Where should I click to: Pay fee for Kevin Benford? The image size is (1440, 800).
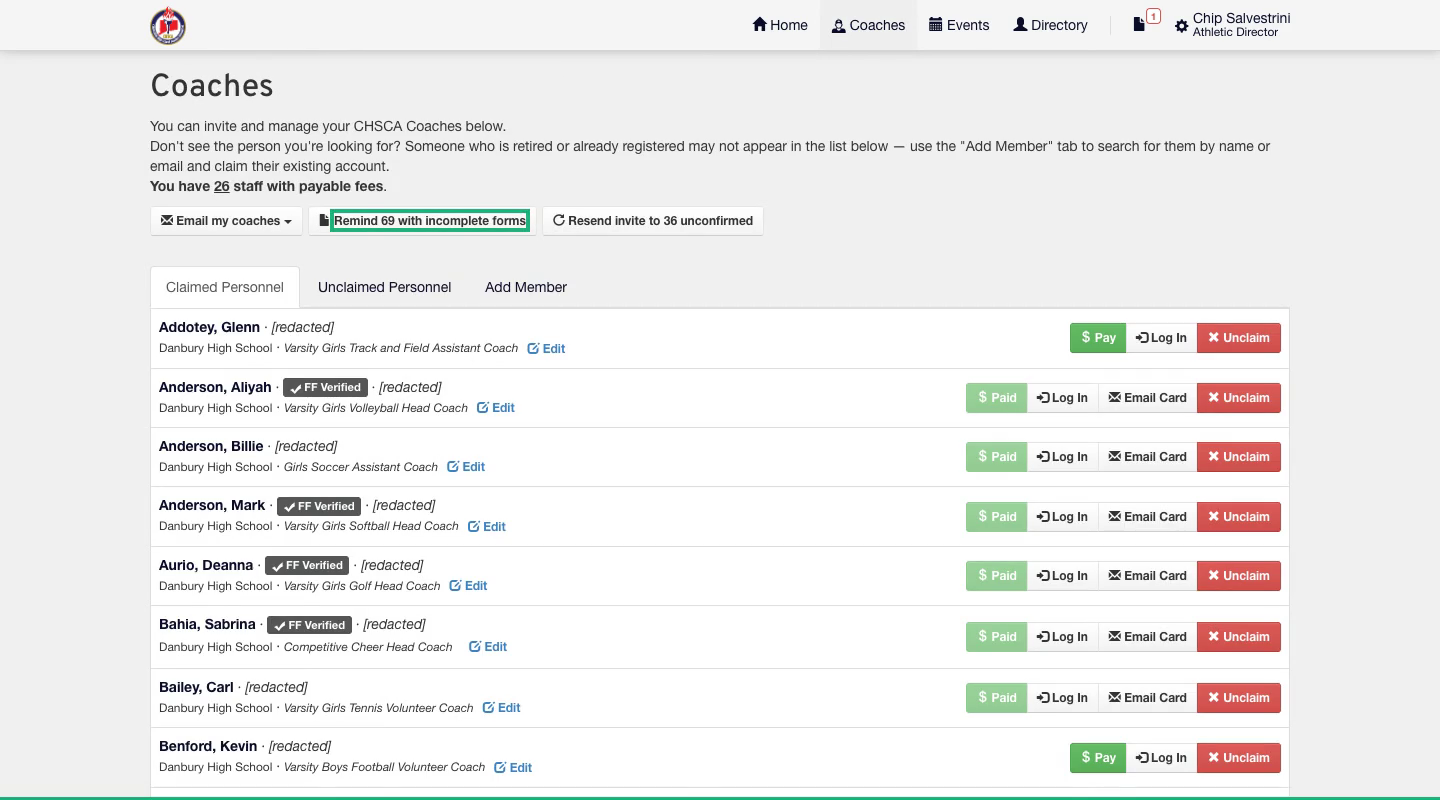click(x=1098, y=758)
